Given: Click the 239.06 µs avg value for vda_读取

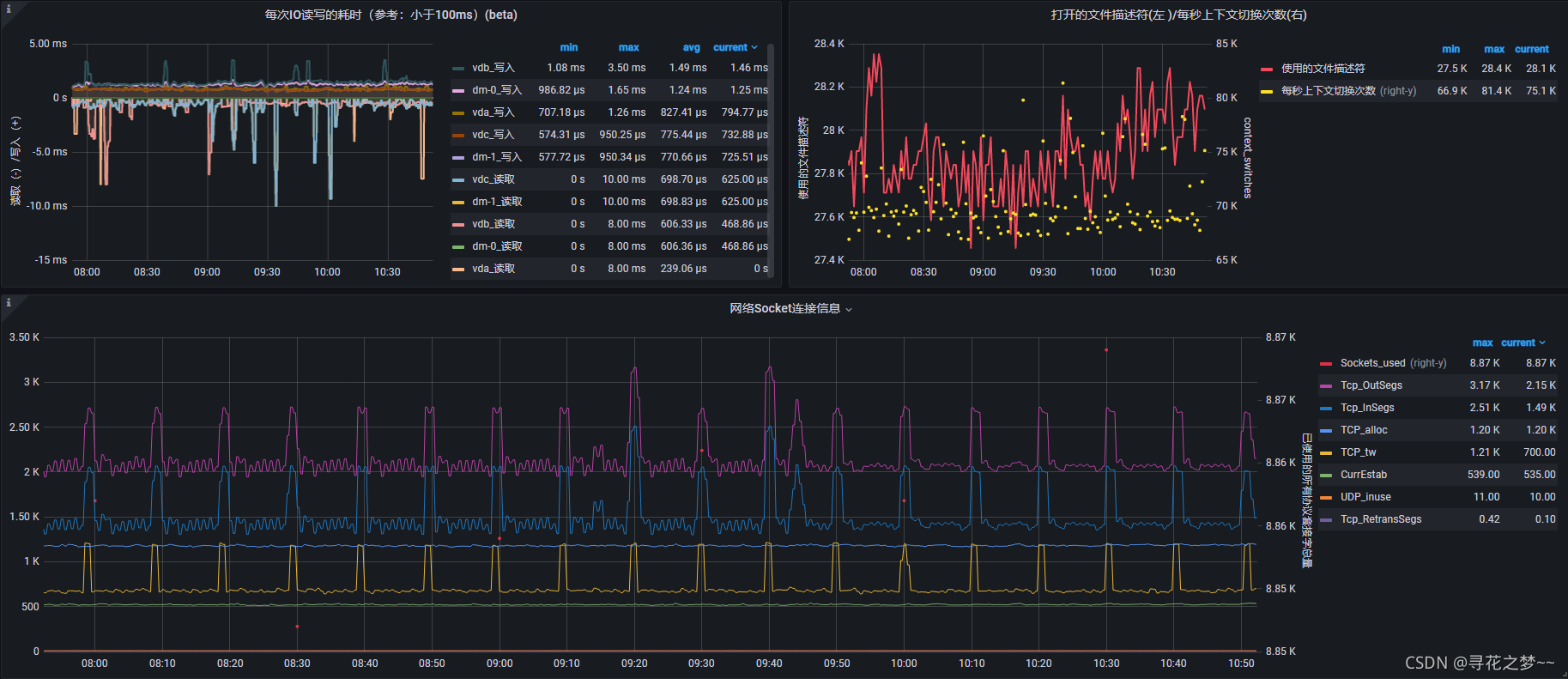Looking at the screenshot, I should click(x=684, y=269).
